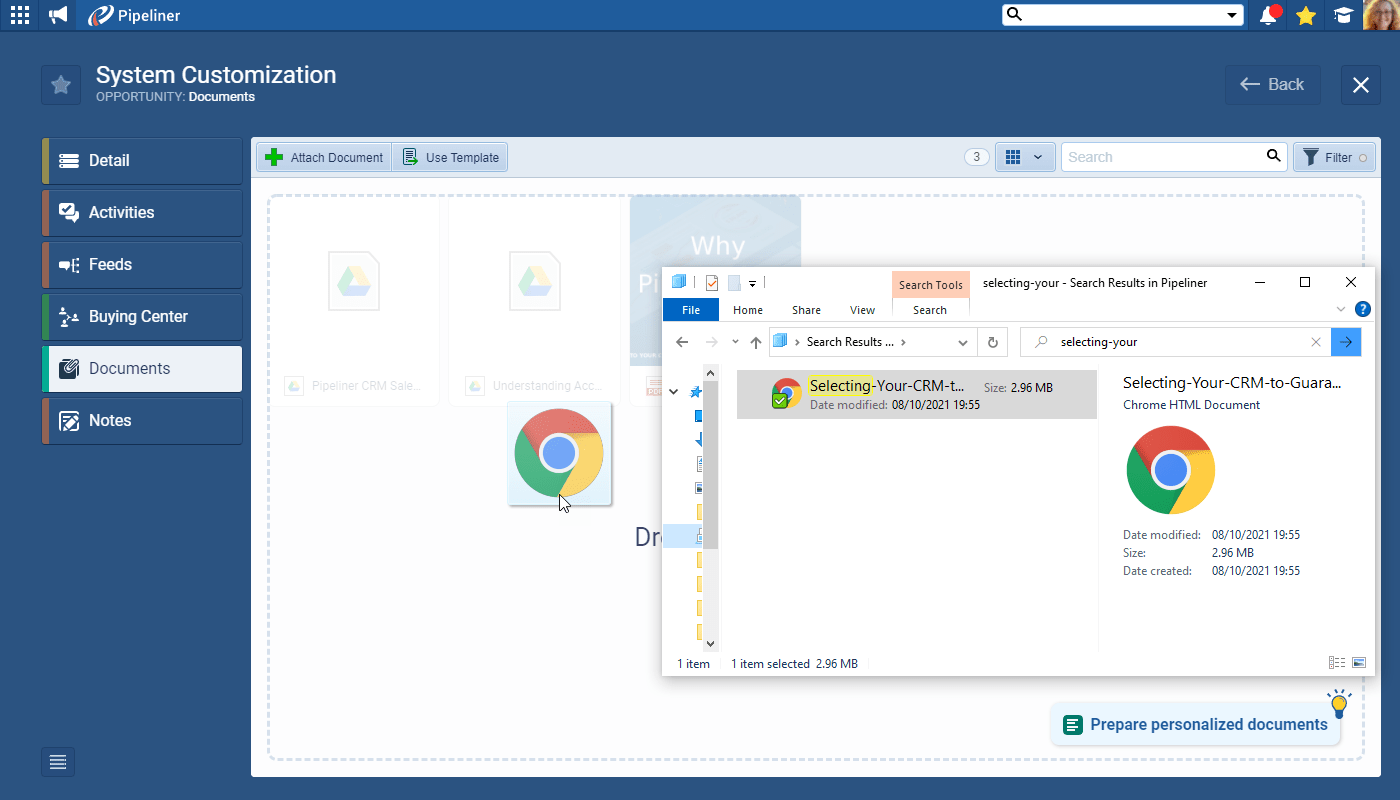Open the Pipeliner learning hub graduation cap
1400x800 pixels.
point(1343,15)
